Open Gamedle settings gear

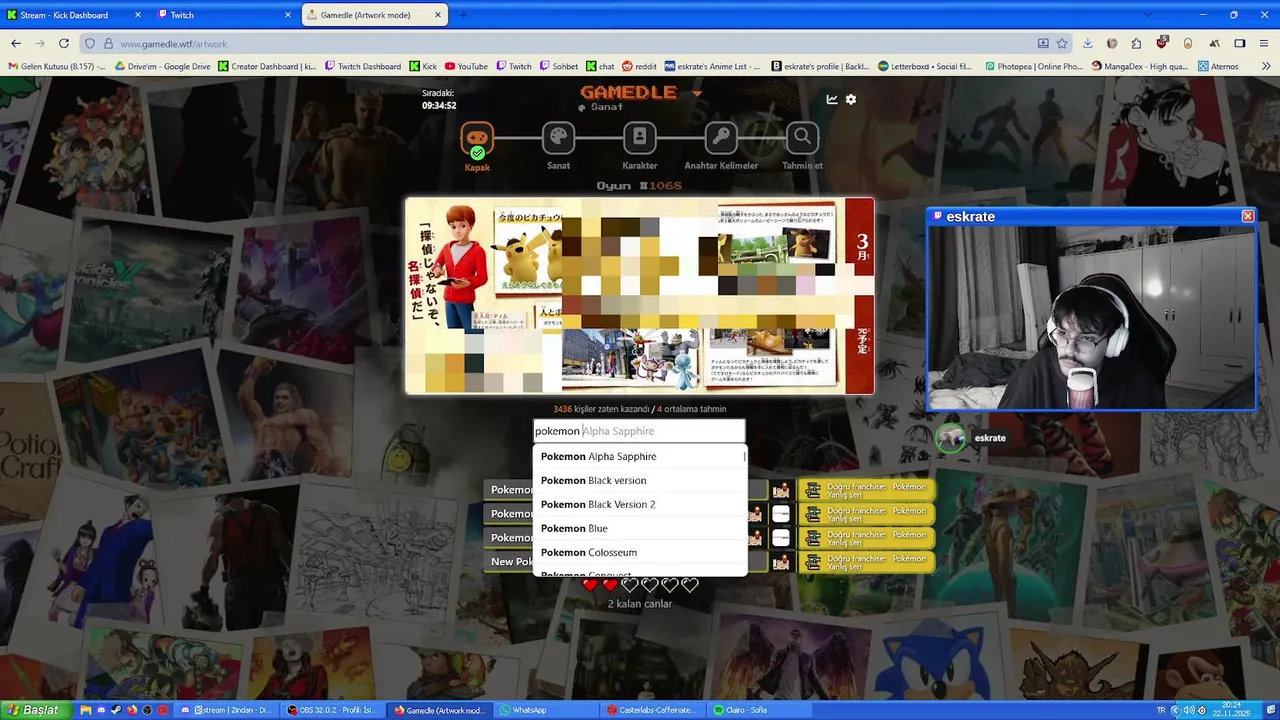point(851,99)
